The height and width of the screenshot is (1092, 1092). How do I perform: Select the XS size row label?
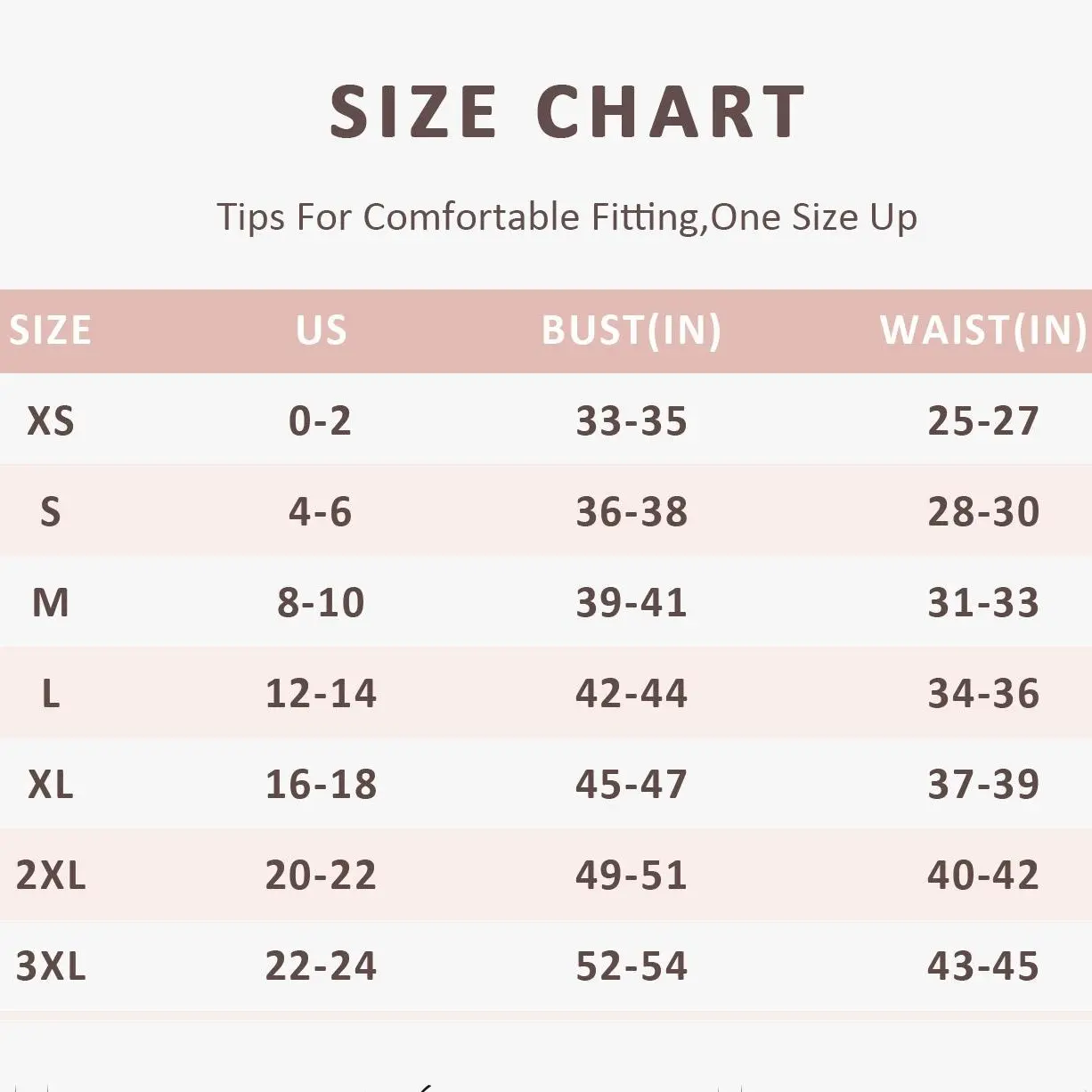(51, 421)
